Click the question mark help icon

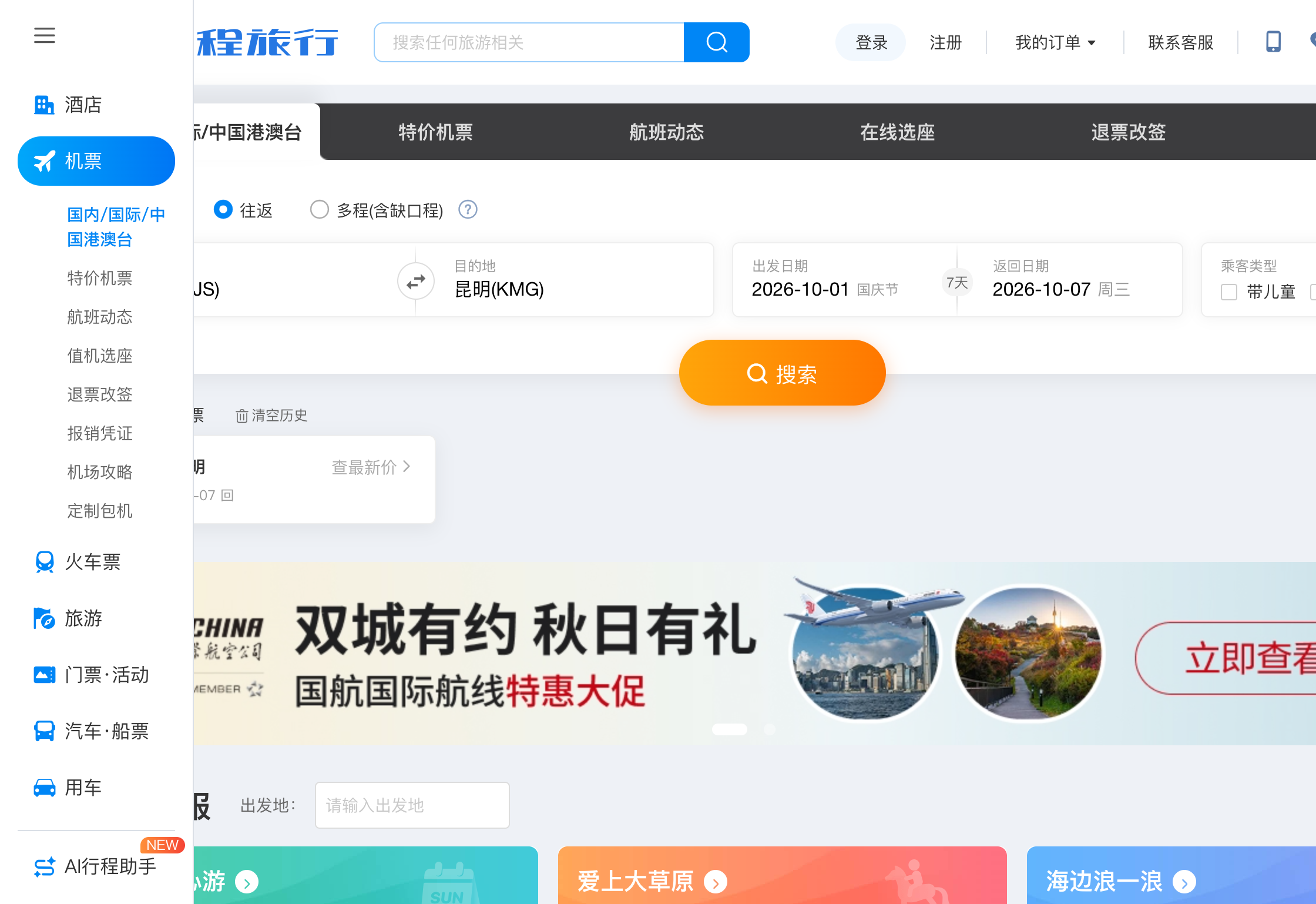468,209
